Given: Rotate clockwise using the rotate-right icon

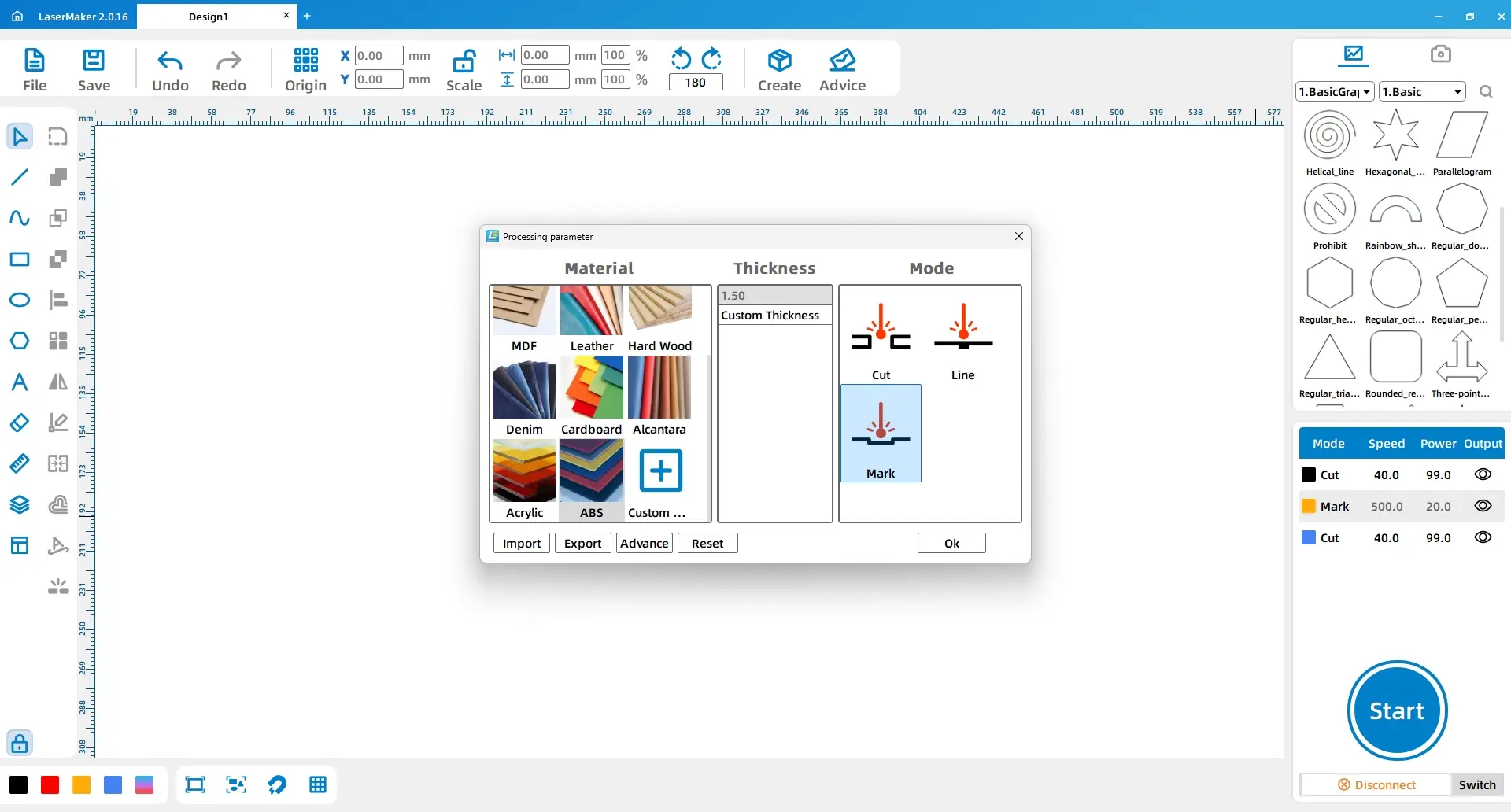Looking at the screenshot, I should (x=711, y=59).
